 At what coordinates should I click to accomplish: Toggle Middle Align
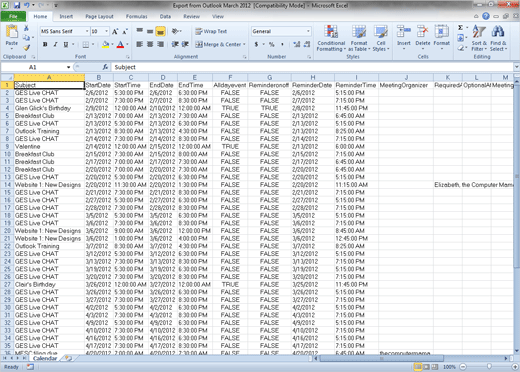click(150, 31)
